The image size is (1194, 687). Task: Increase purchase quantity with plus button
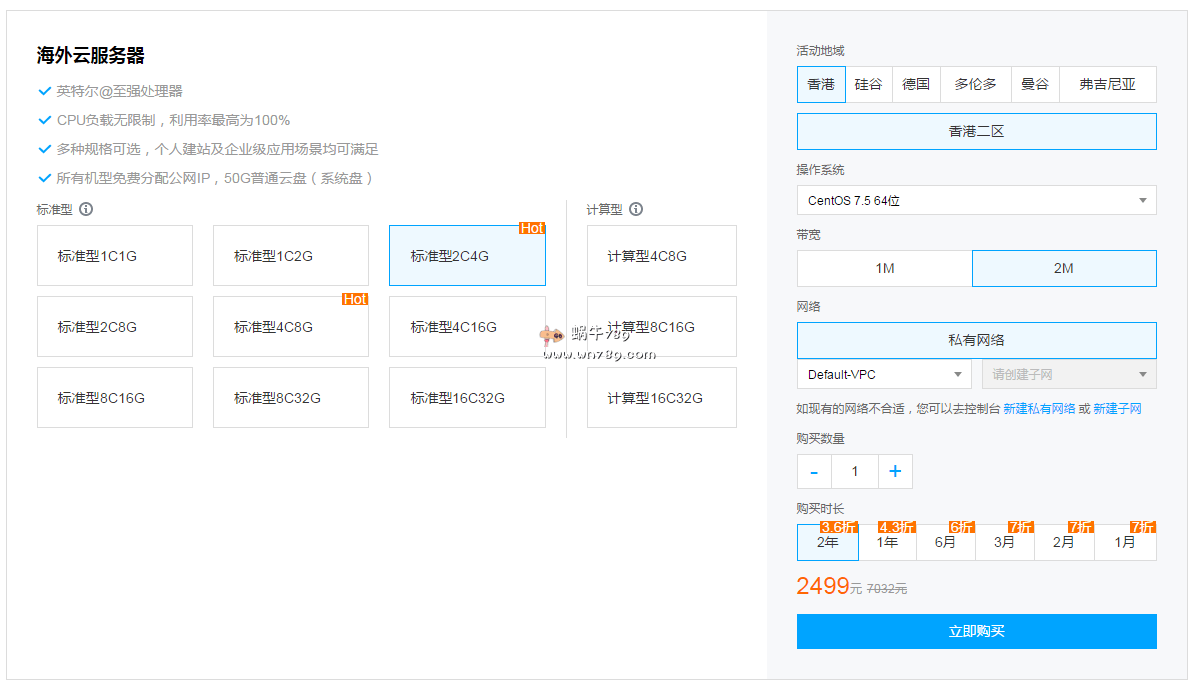(895, 472)
